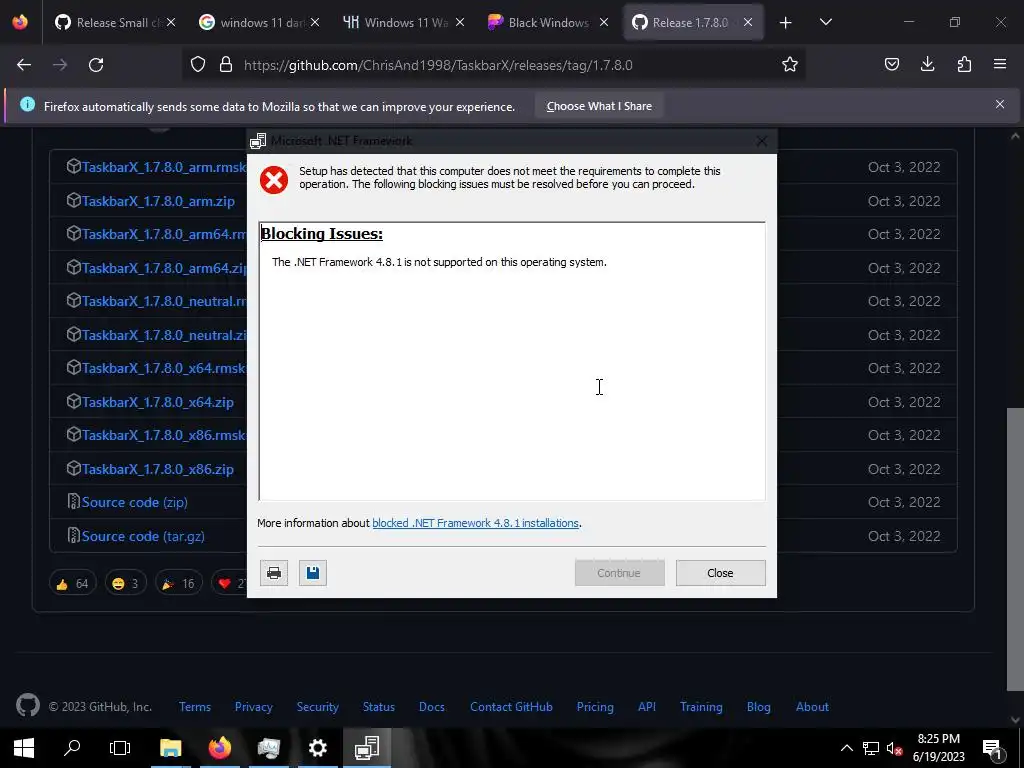Reload the current GitHub page

click(x=96, y=65)
